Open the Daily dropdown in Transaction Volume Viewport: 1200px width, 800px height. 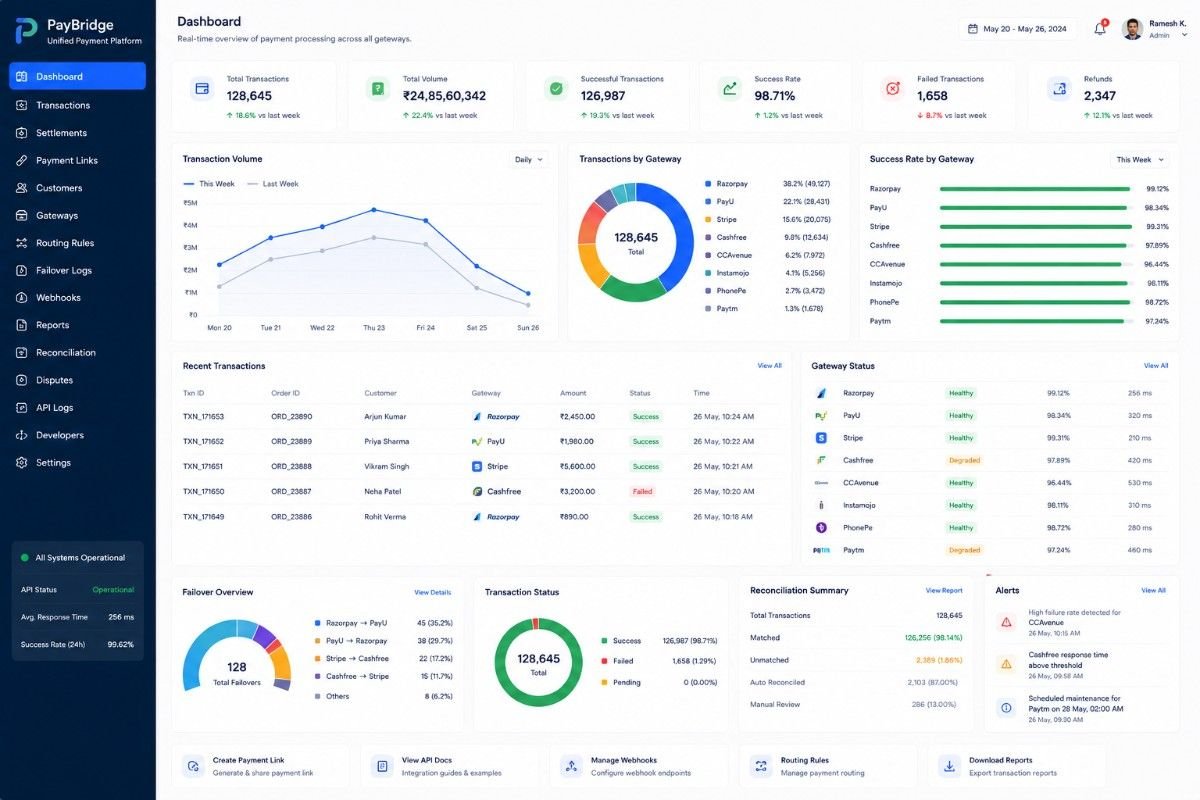(529, 159)
